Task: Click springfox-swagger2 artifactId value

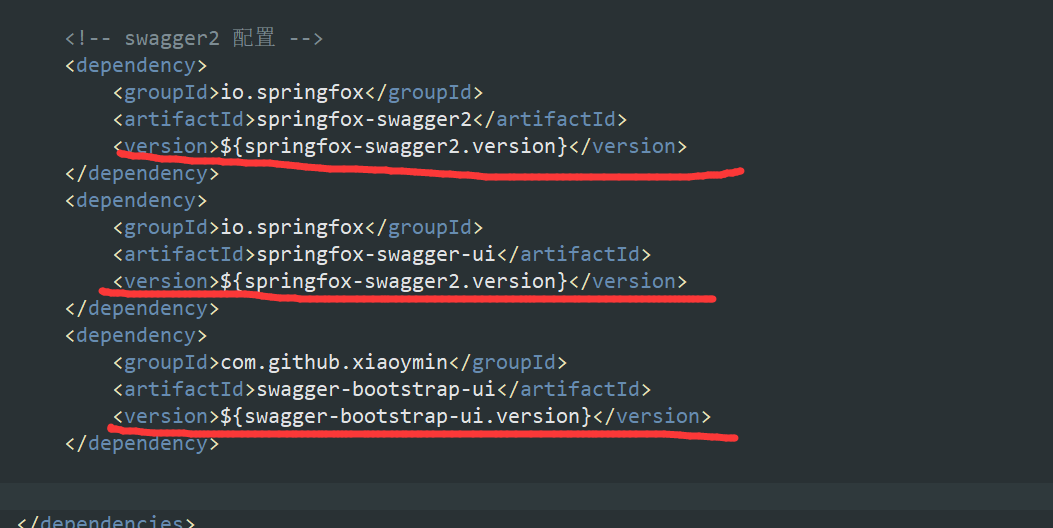Action: [364, 120]
